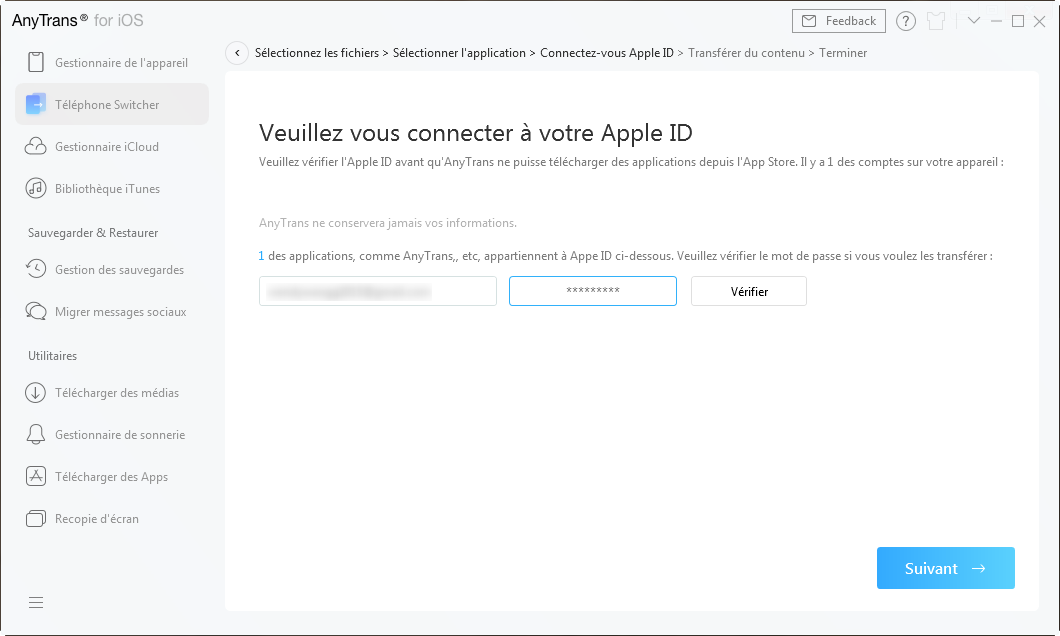Close the AnyTrans window
This screenshot has height=636, width=1060.
coord(1040,21)
